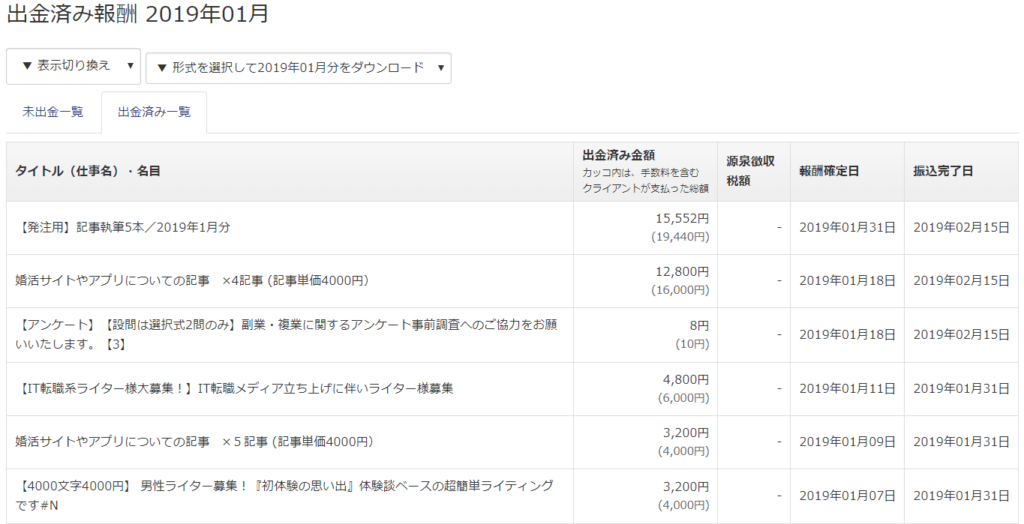Open 婚活サイトやアプリについての記事 ×4記事 link
This screenshot has width=1024, height=524.
193,280
